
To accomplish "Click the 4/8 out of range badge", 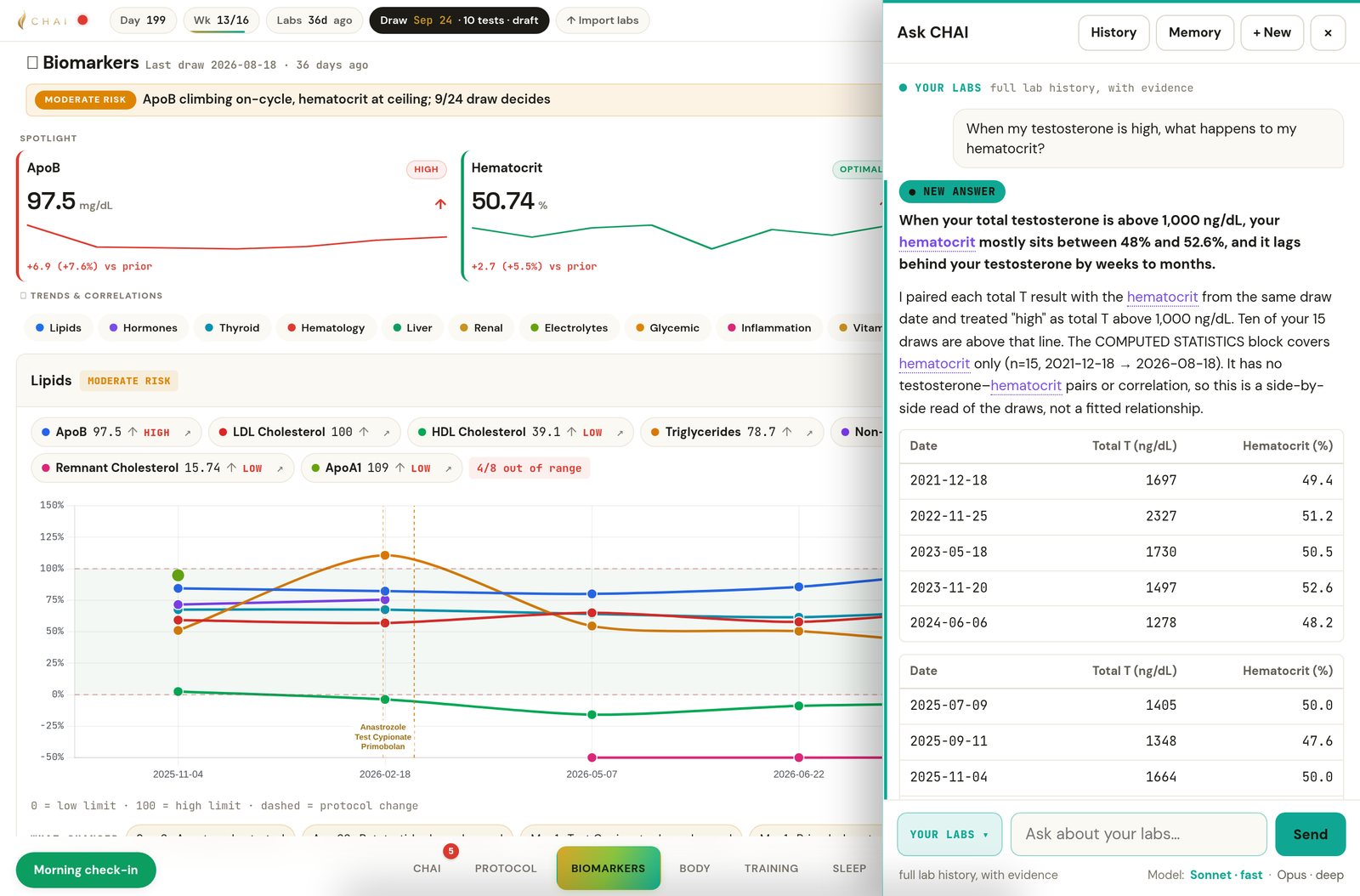I will [x=529, y=468].
